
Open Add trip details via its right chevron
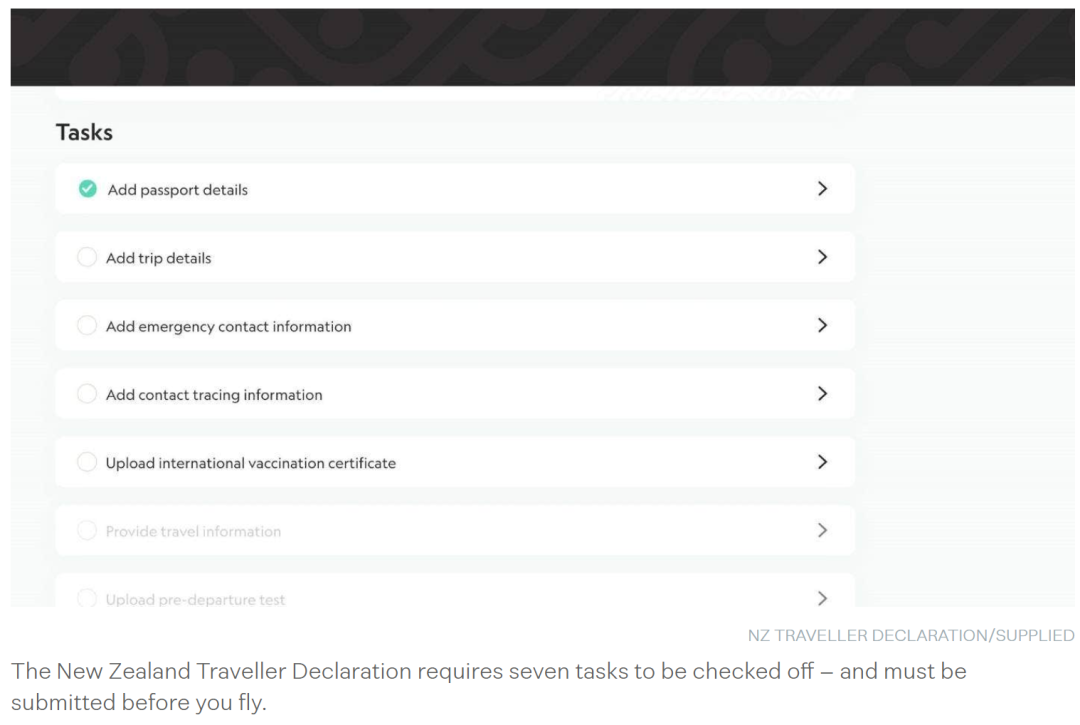click(822, 257)
